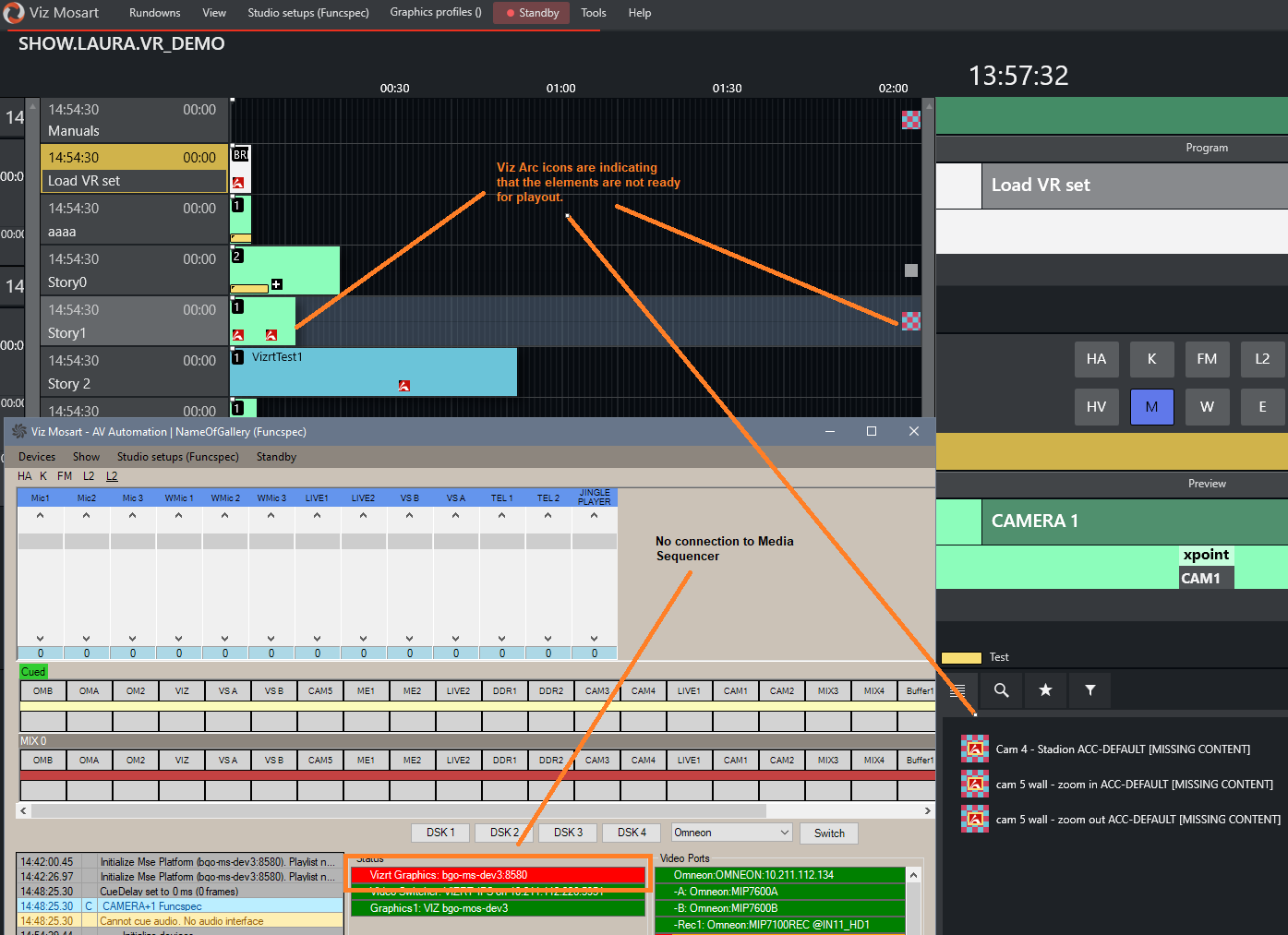This screenshot has width=1288, height=935.
Task: Raise the Mic1 fader with the up chevron
Action: pos(41,516)
